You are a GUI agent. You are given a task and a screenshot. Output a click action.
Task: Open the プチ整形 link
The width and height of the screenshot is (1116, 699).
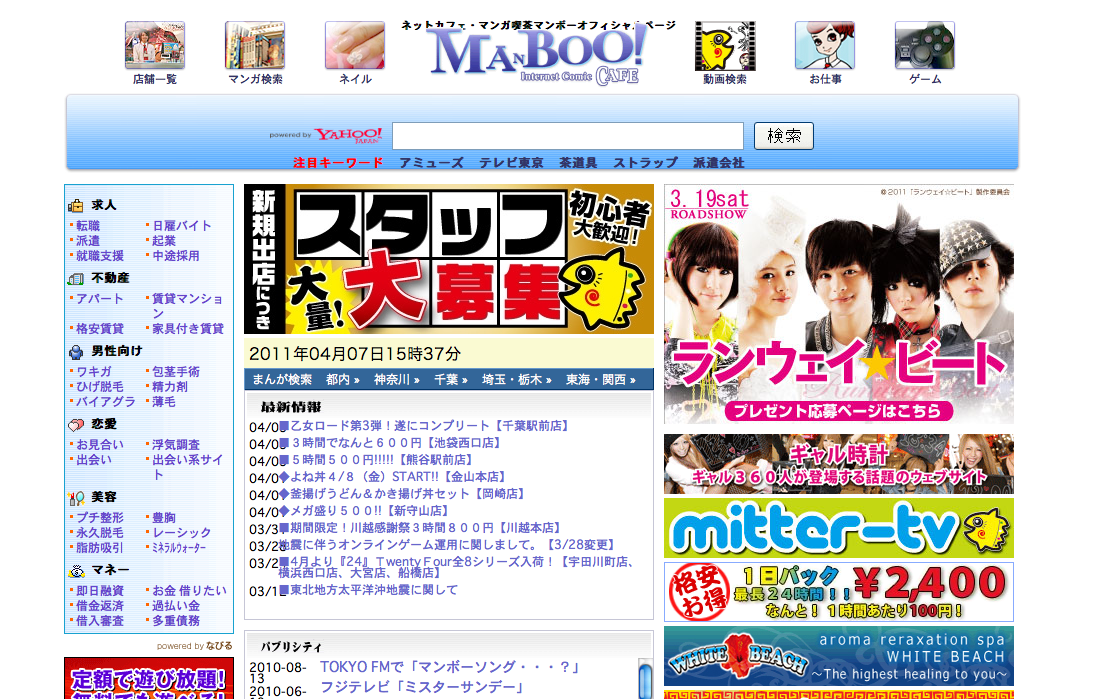pyautogui.click(x=100, y=517)
